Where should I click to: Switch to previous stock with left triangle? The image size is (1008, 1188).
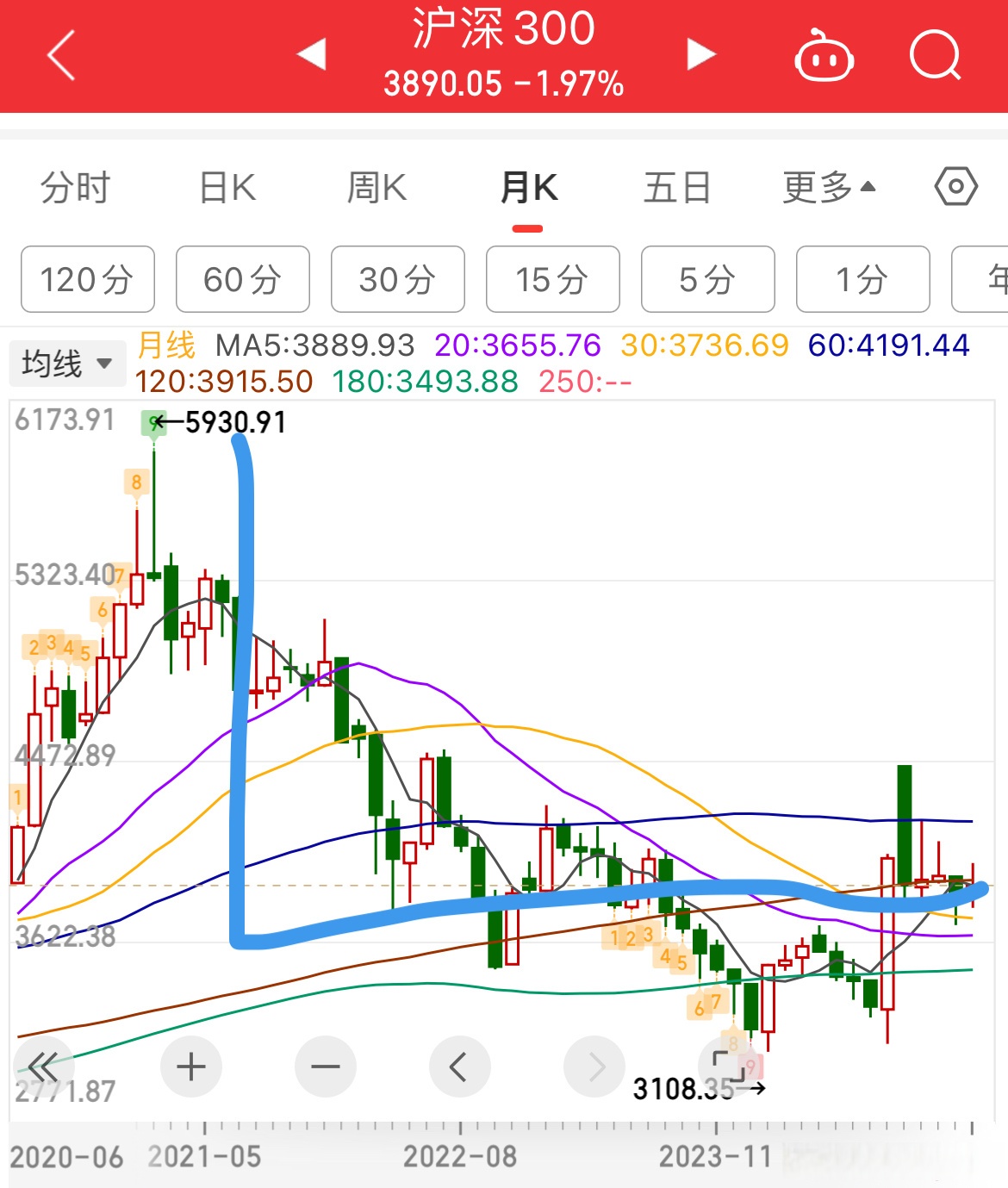click(x=311, y=54)
